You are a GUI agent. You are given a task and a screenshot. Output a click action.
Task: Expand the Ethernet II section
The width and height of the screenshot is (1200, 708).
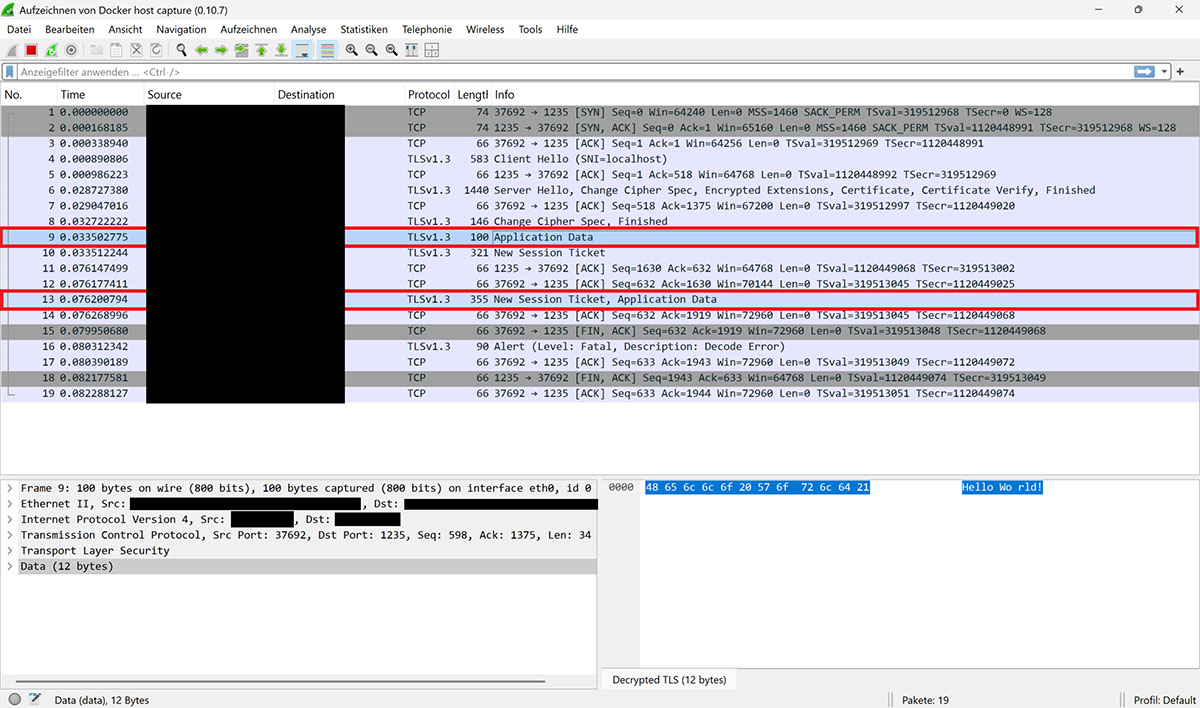(x=10, y=504)
